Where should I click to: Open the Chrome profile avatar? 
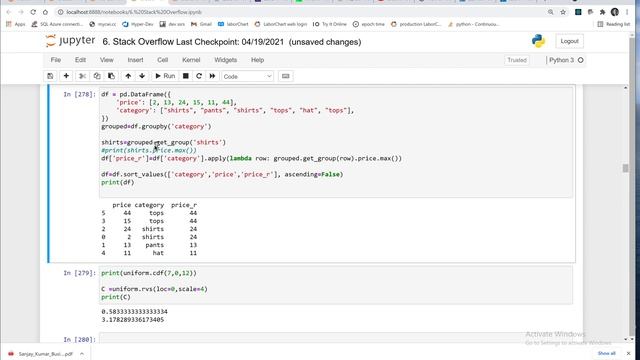coord(615,12)
